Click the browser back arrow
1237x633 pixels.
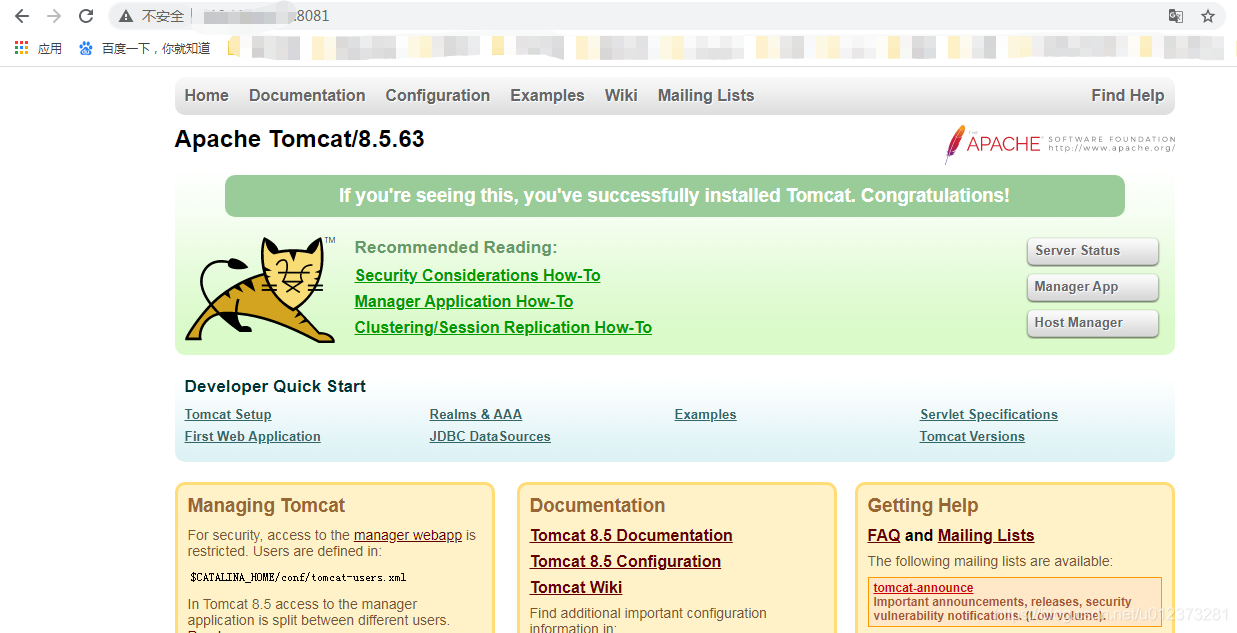click(22, 16)
